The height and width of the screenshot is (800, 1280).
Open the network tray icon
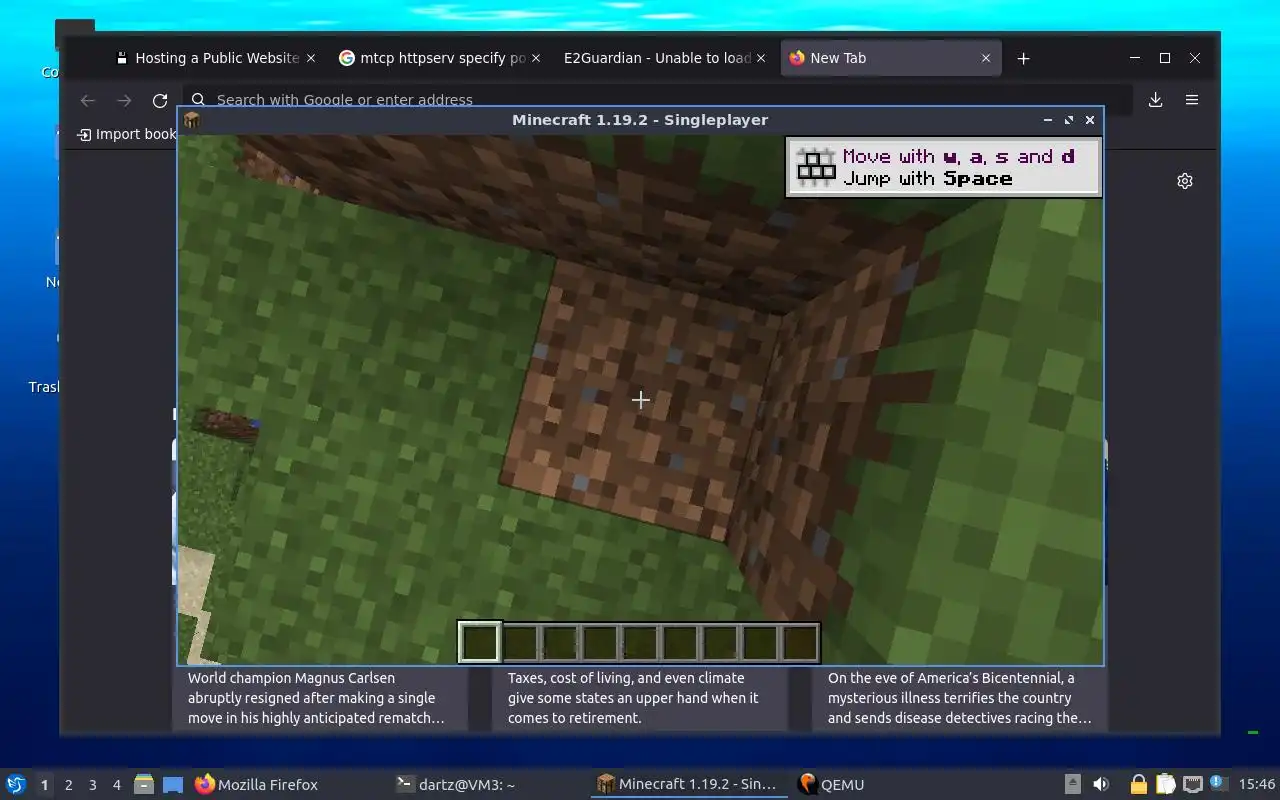[1192, 785]
